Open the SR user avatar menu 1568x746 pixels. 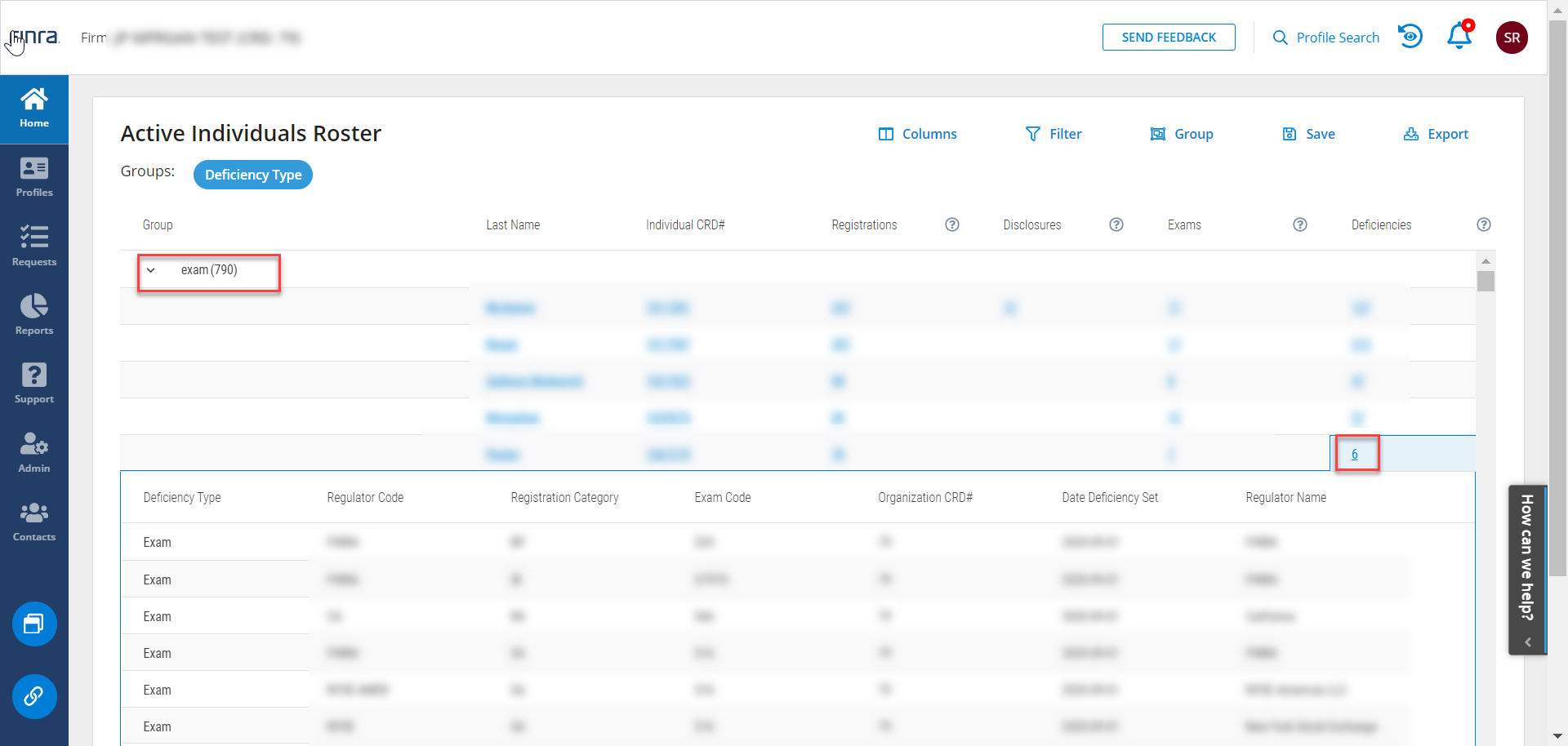[x=1511, y=38]
